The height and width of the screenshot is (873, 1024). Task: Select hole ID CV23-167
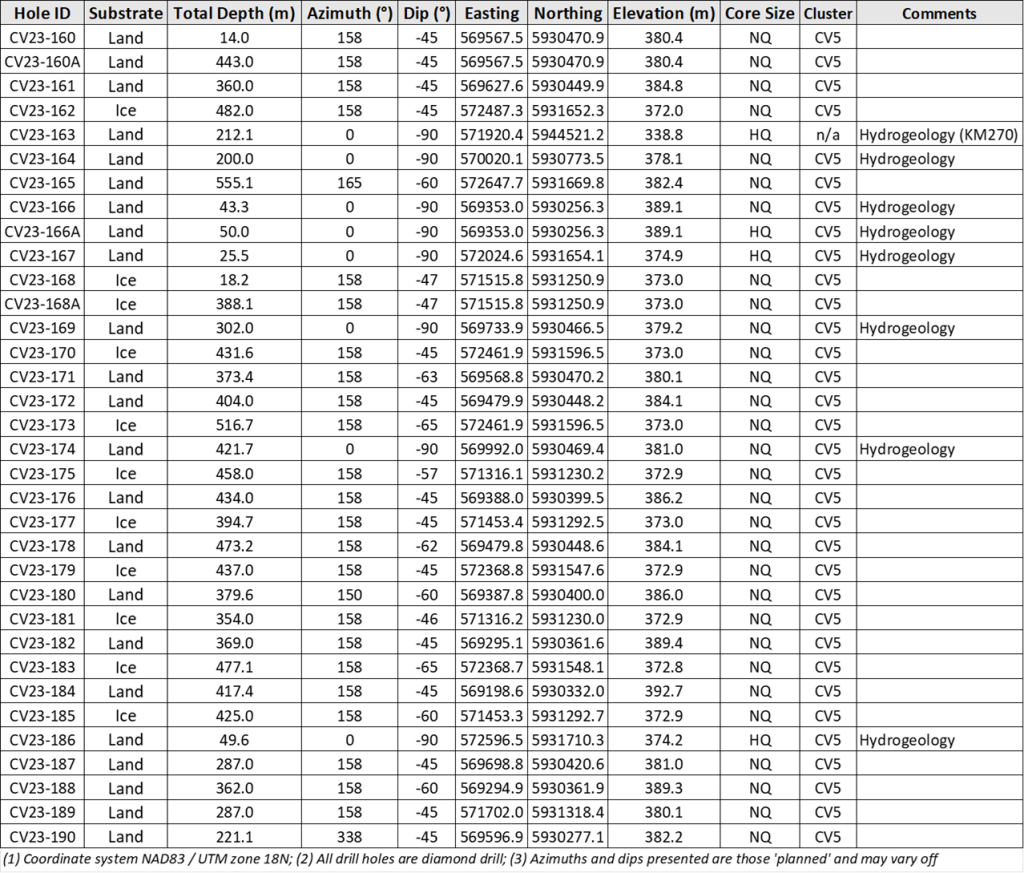tap(42, 255)
